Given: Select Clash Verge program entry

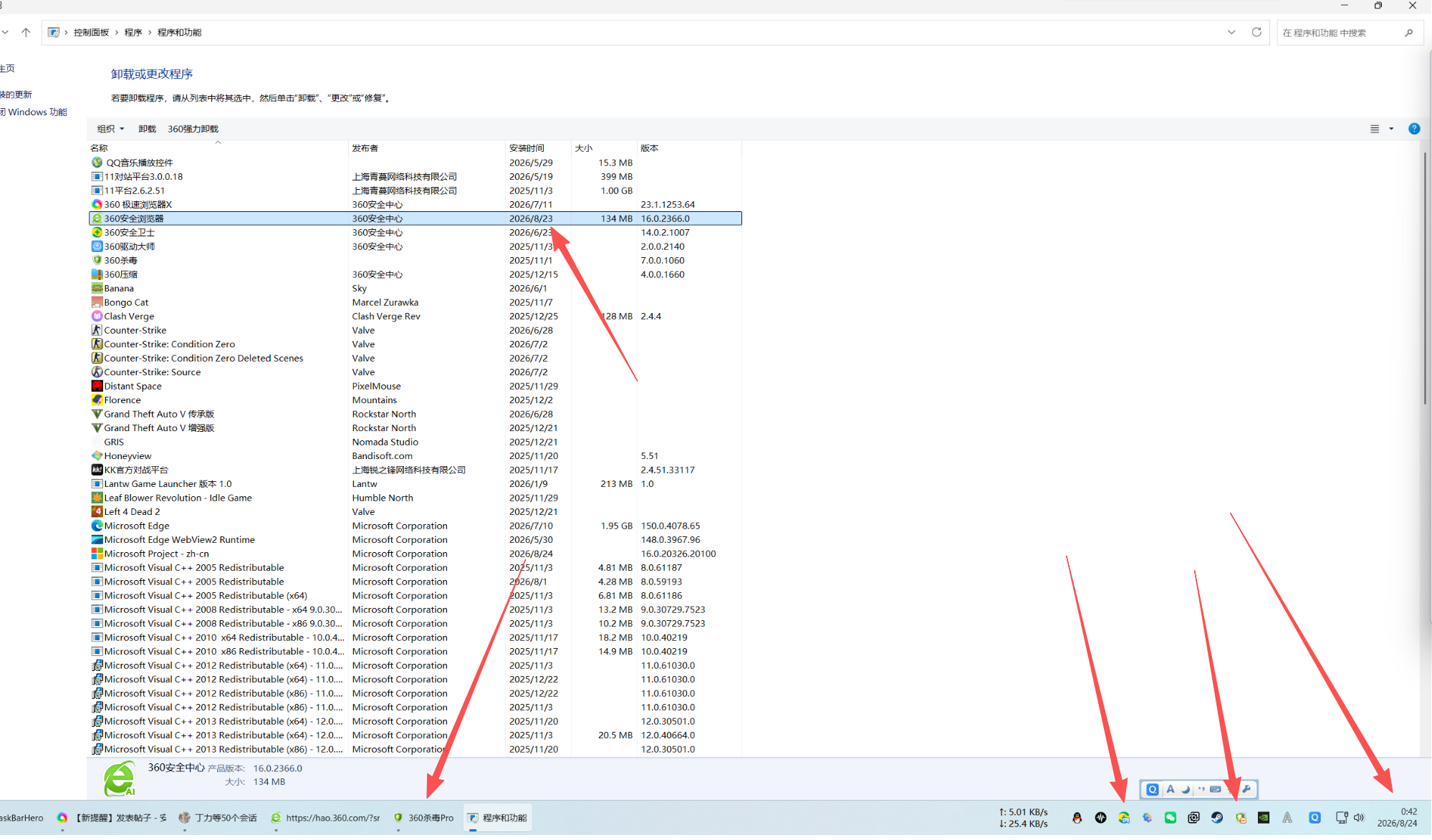Looking at the screenshot, I should coord(415,317).
